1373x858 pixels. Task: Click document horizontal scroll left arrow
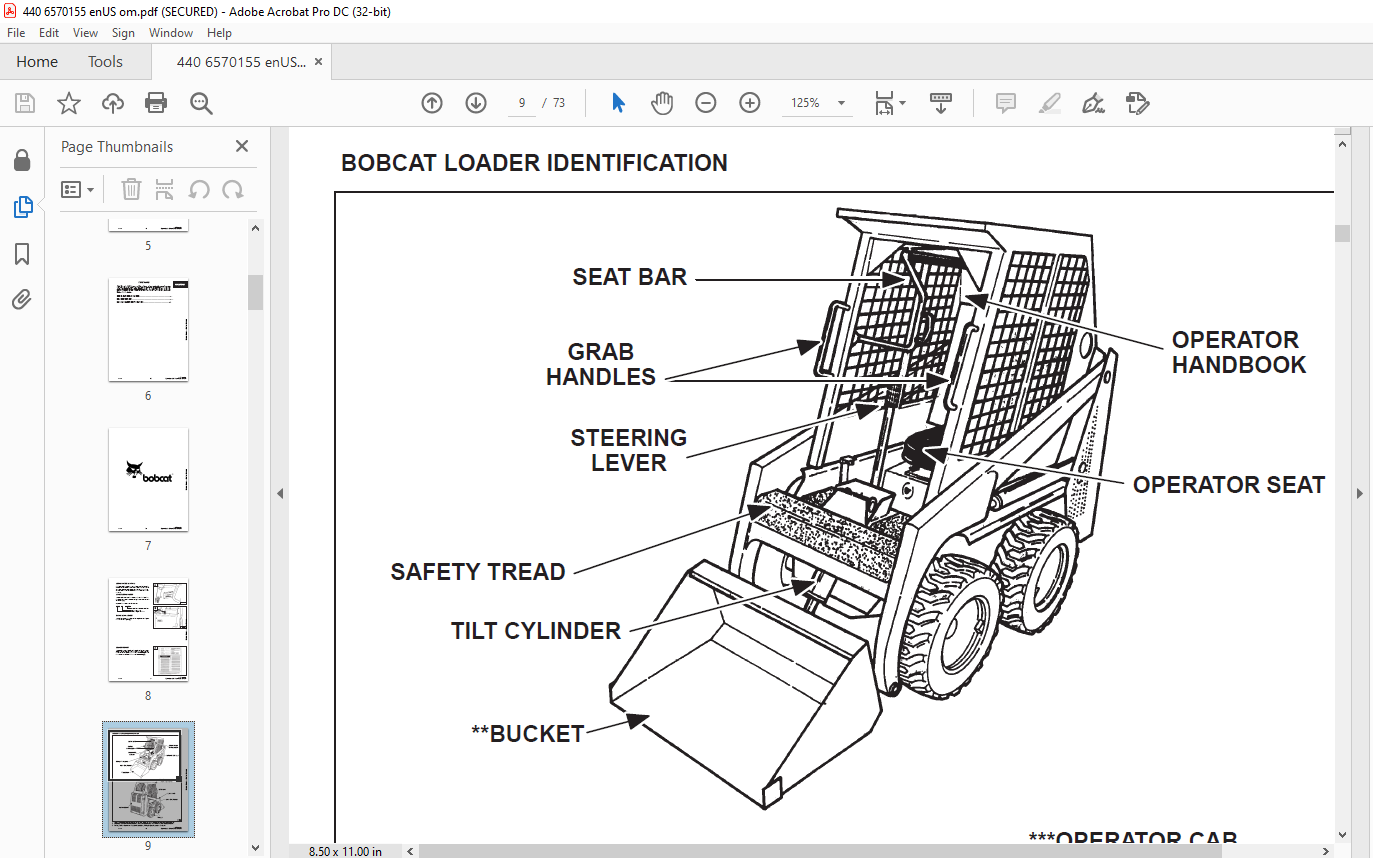click(409, 851)
